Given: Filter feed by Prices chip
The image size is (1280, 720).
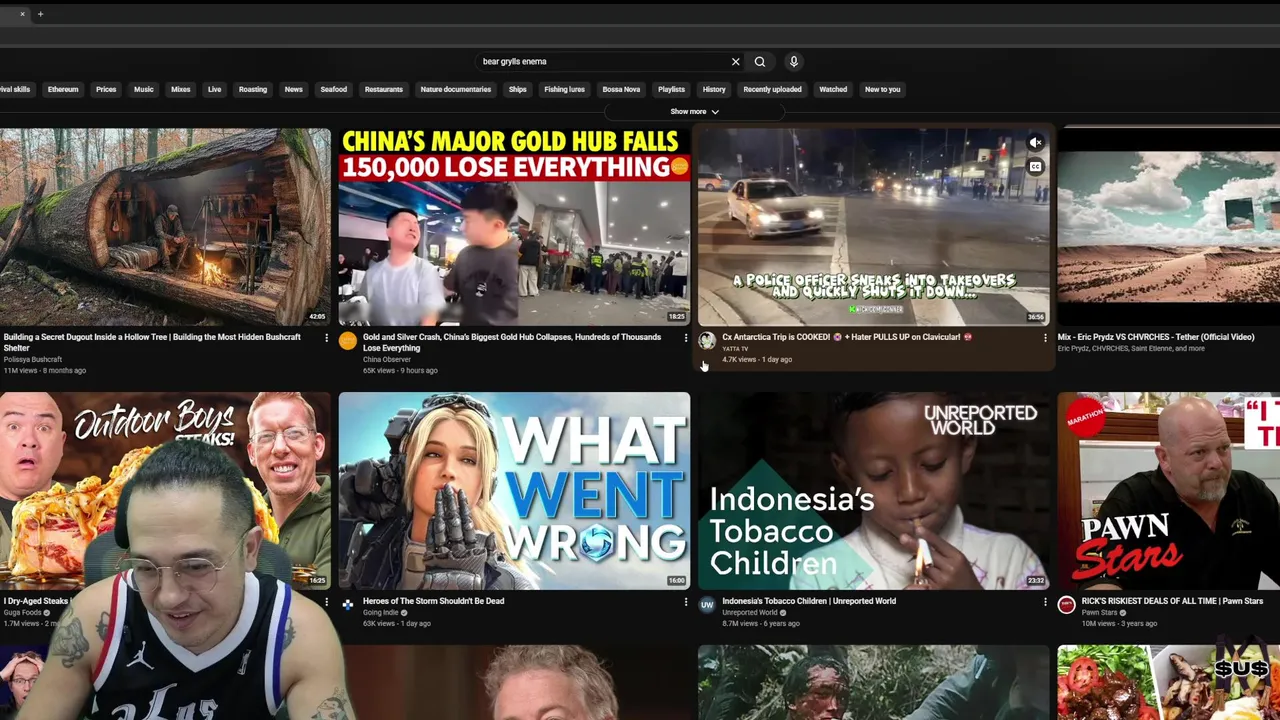Looking at the screenshot, I should [106, 89].
